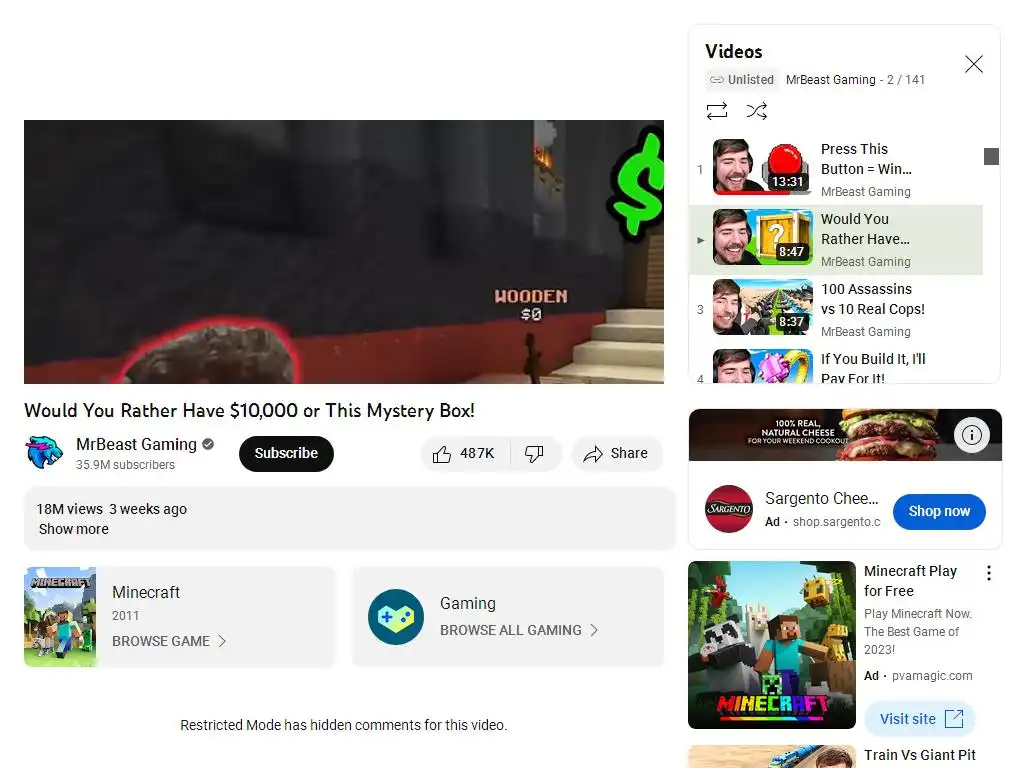Play 'Press This Button = Win' playlist video
The width and height of the screenshot is (1024, 768).
(836, 169)
